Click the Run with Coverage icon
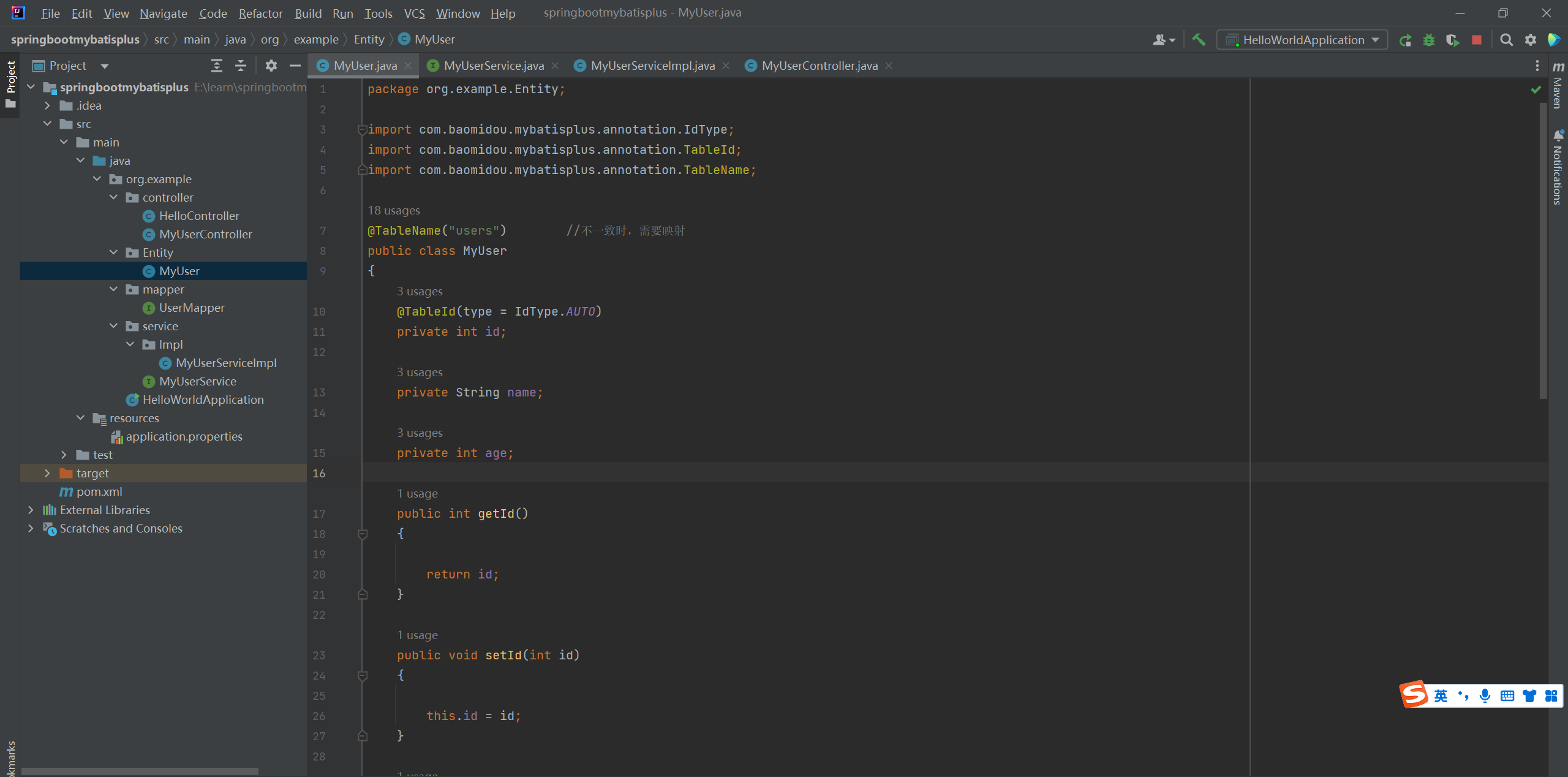Screen dimensions: 1568x777 (x=1452, y=40)
